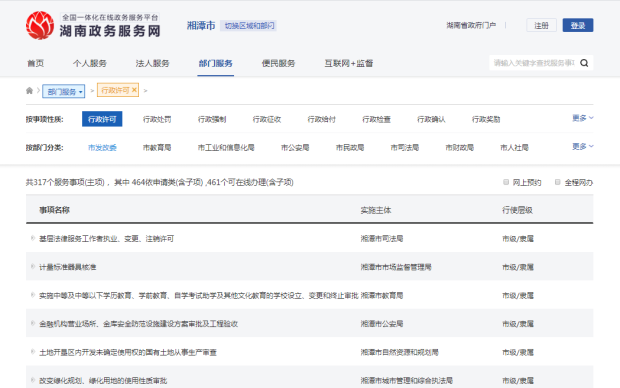620x388 pixels.
Task: Click the 注册 button
Action: click(x=541, y=25)
